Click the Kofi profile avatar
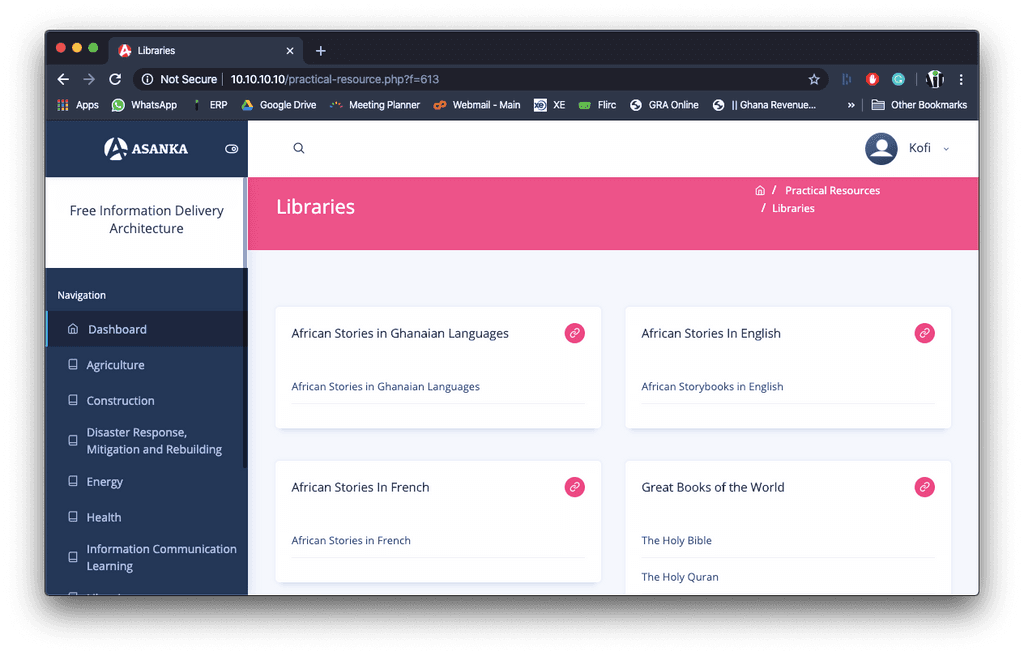The width and height of the screenshot is (1024, 655). point(881,149)
